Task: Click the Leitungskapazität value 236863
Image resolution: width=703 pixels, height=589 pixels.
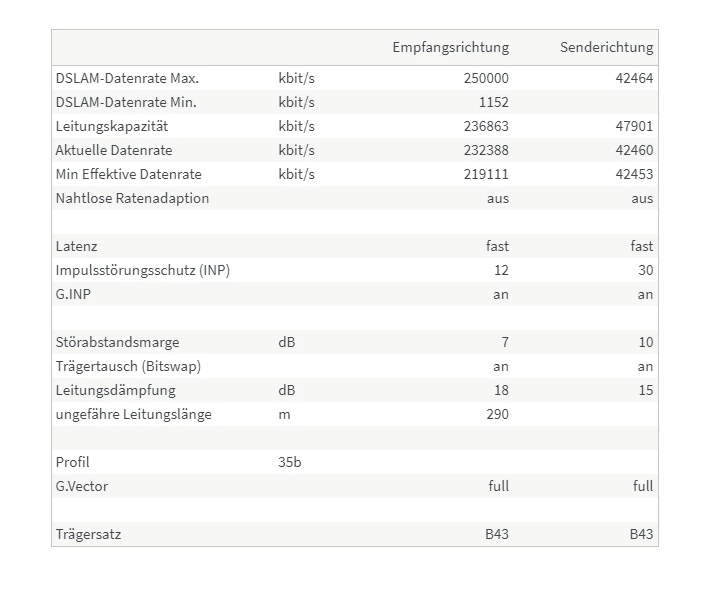Action: point(486,126)
